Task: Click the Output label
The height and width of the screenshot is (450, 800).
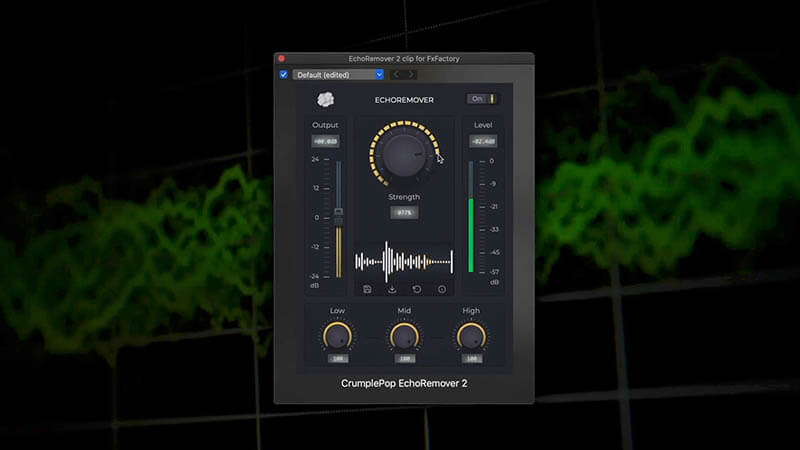Action: click(x=325, y=125)
